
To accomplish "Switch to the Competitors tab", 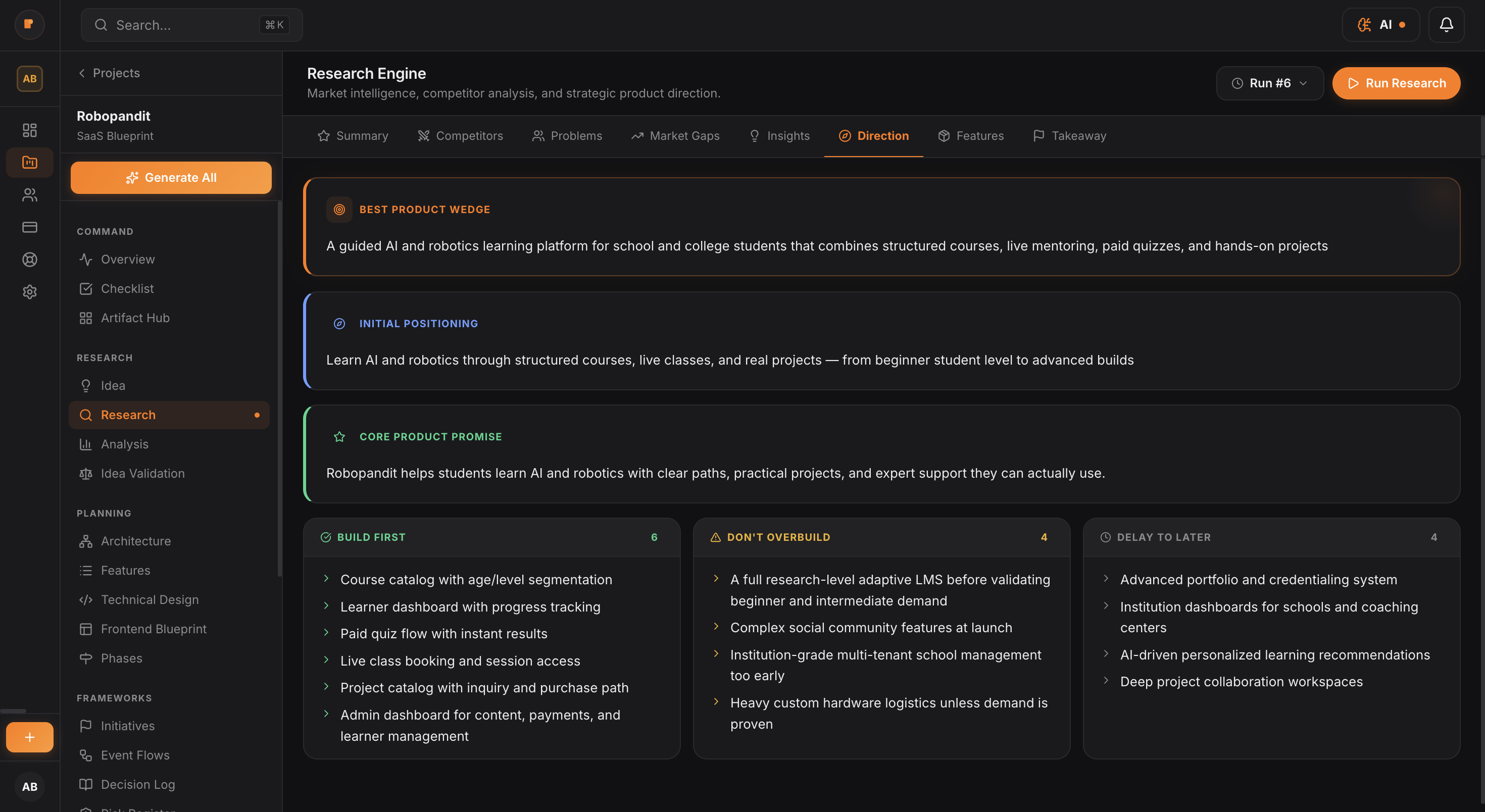I will [460, 135].
